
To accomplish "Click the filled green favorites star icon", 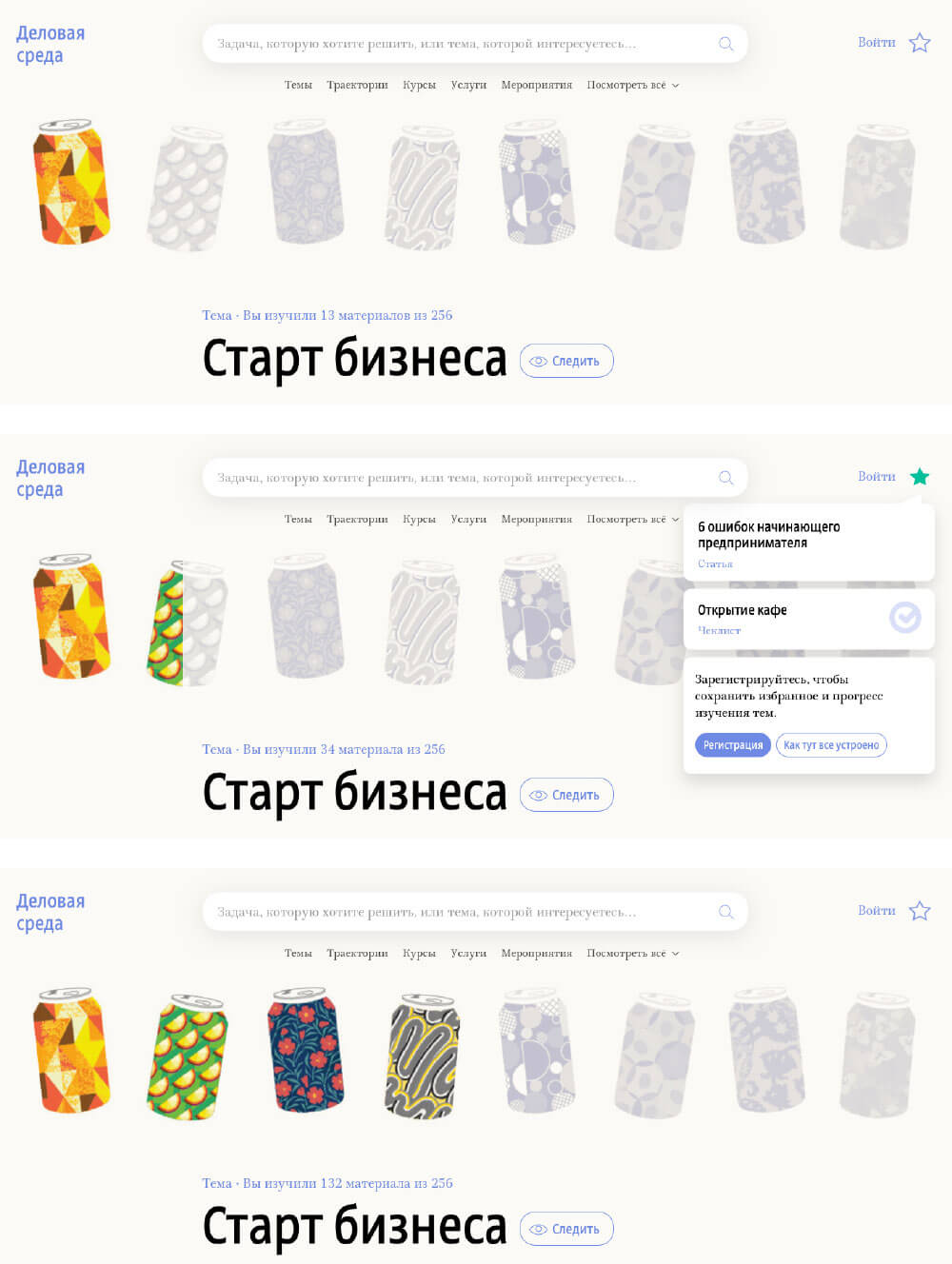I will click(x=920, y=477).
